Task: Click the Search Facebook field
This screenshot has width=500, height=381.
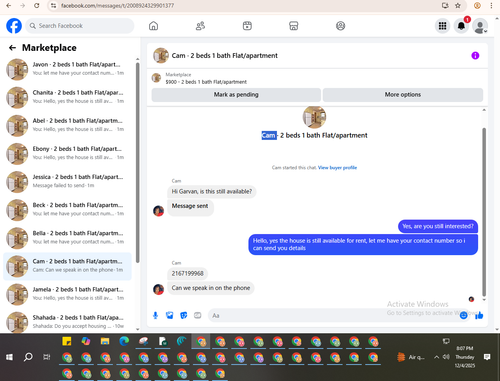Action: click(x=80, y=26)
